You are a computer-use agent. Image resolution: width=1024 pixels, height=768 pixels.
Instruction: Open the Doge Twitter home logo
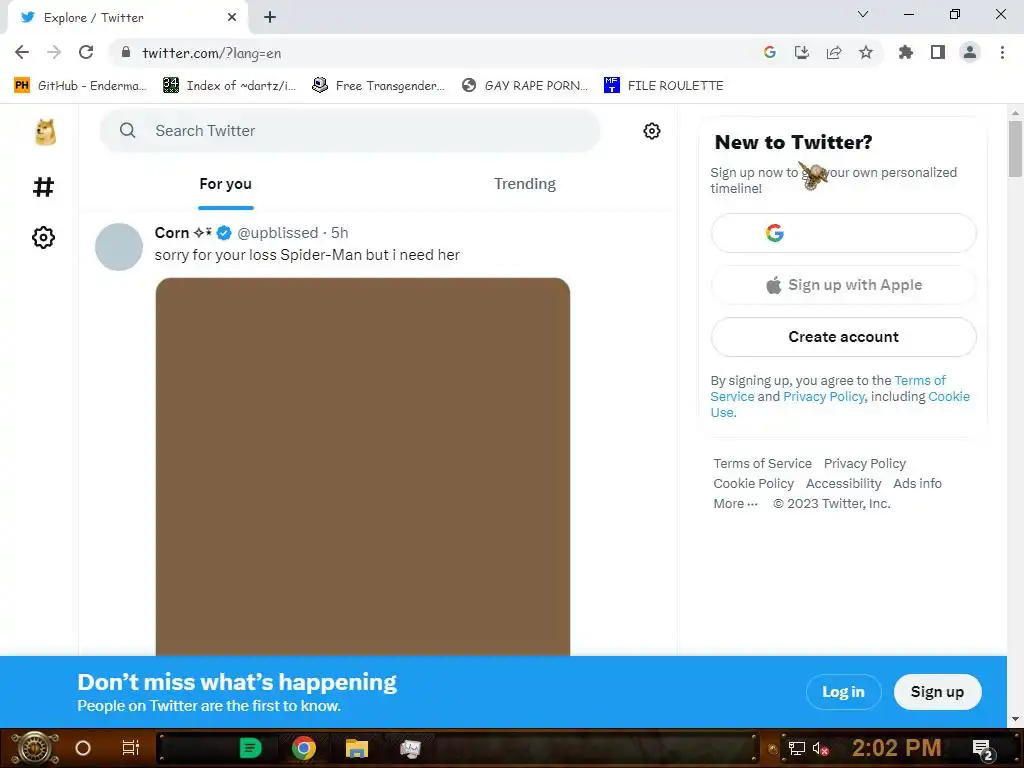[x=45, y=133]
